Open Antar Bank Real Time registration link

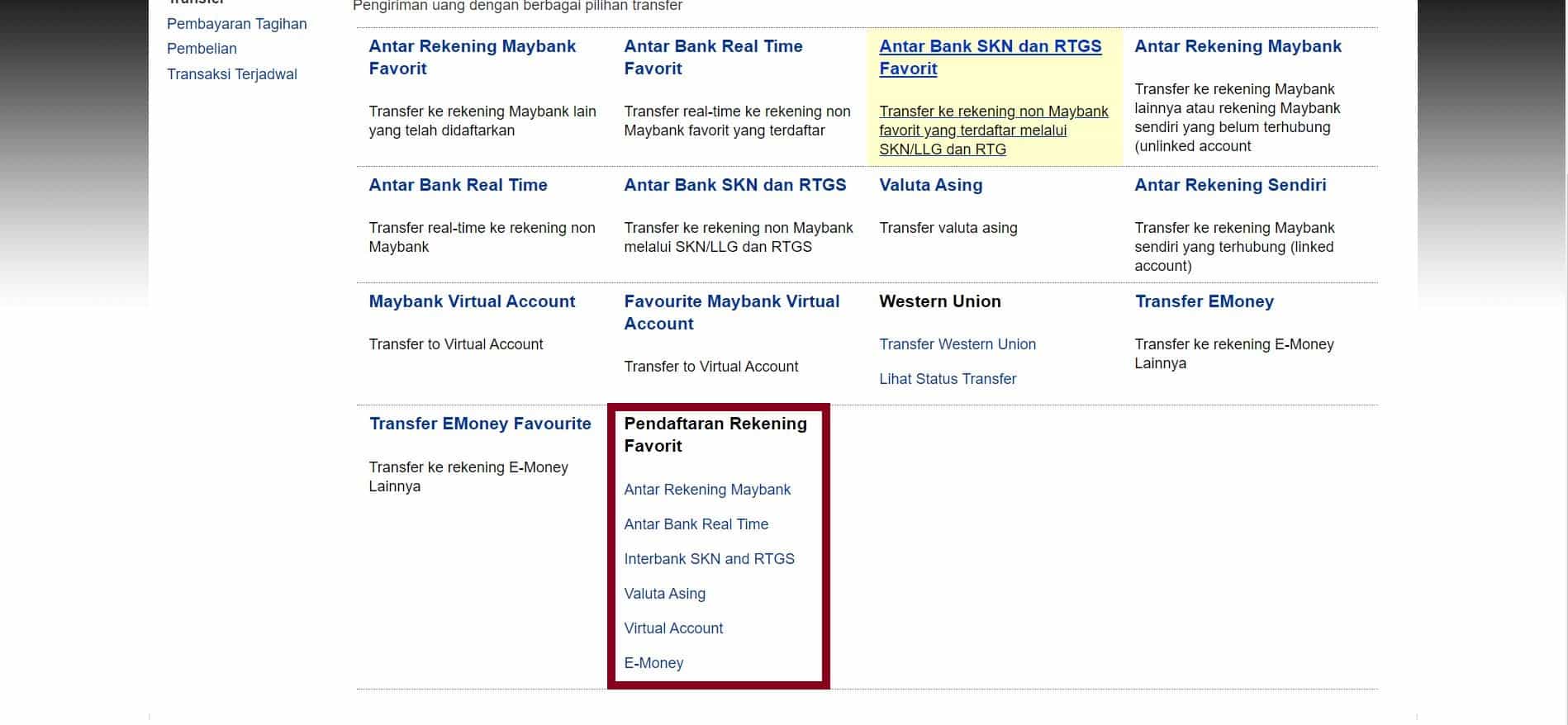pos(696,524)
